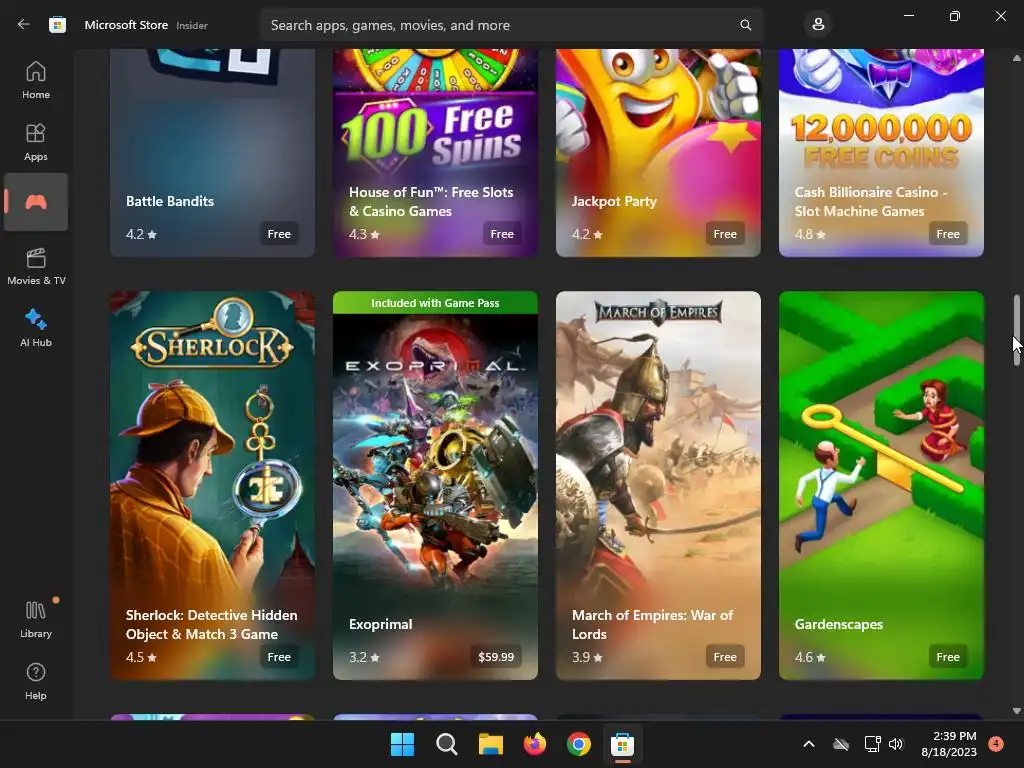Click the Microsoft Store logo icon
The width and height of the screenshot is (1024, 768).
pos(57,25)
